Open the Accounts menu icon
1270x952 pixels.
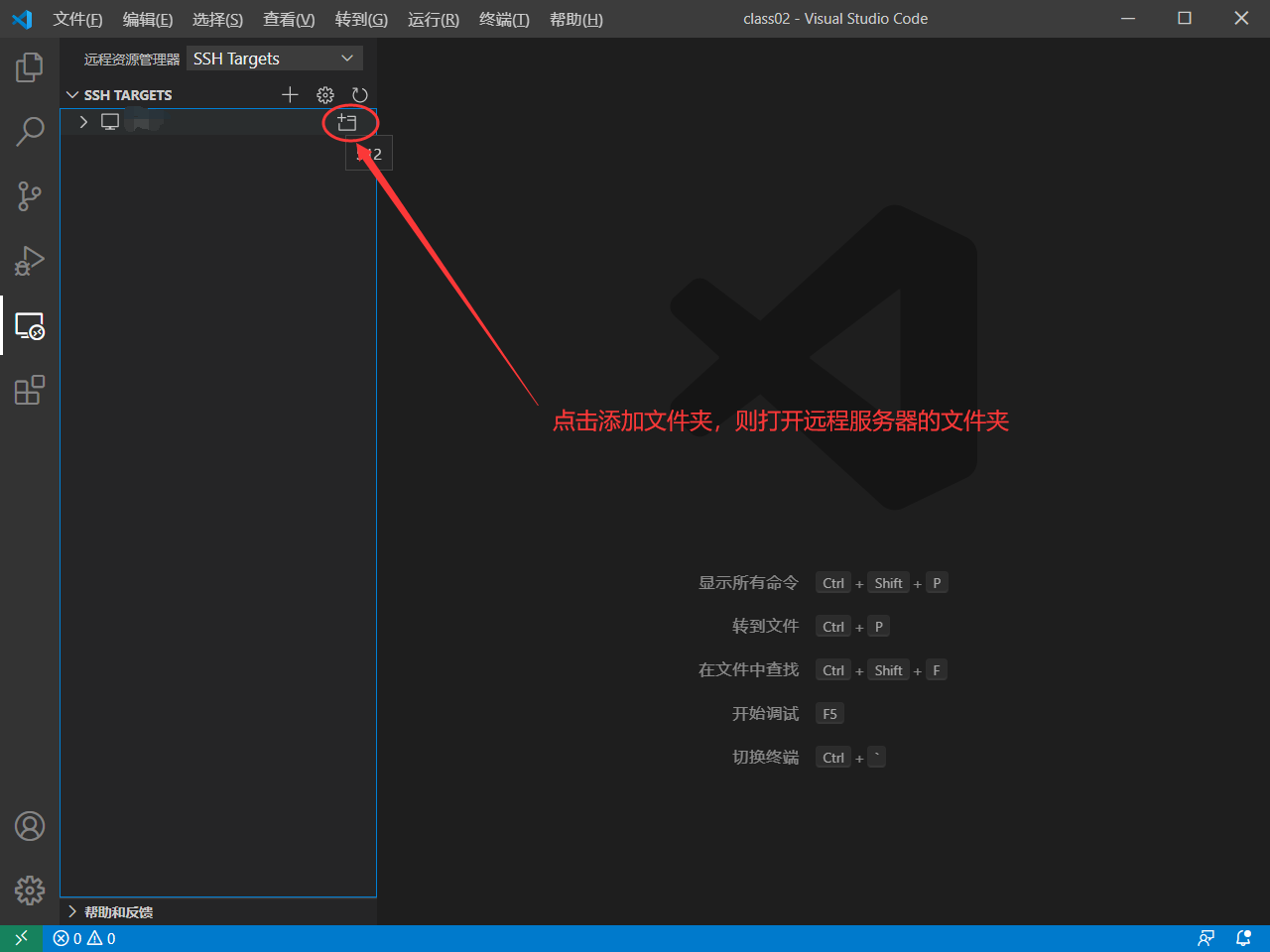(x=30, y=826)
